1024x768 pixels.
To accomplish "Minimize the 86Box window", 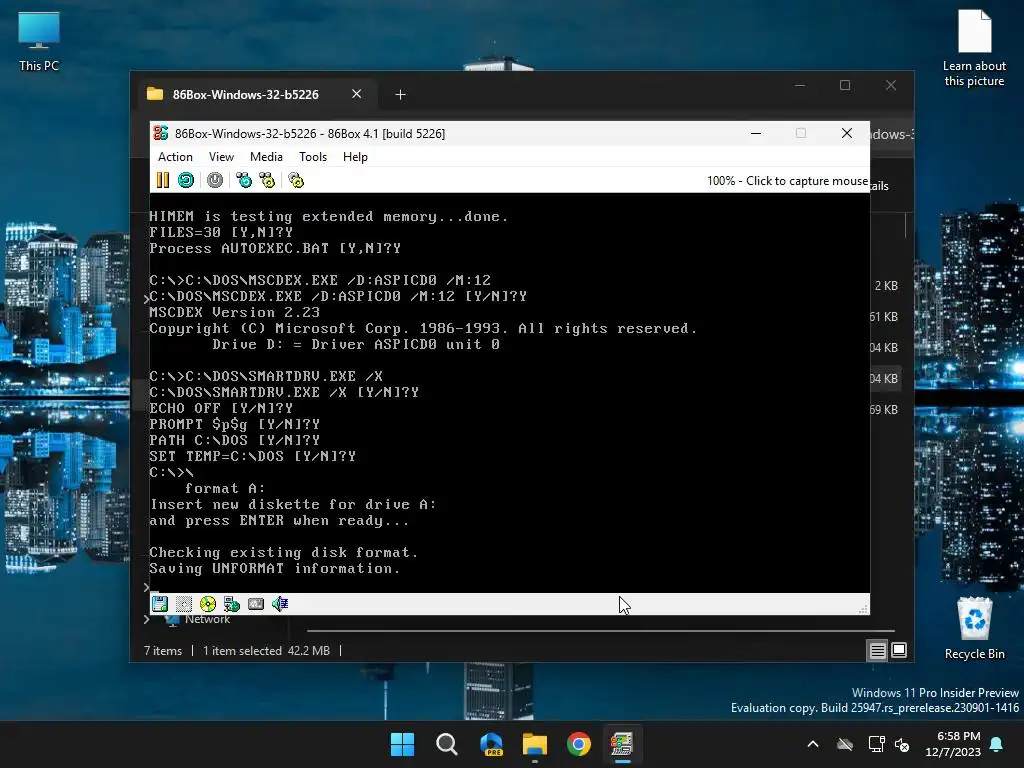I will [756, 133].
